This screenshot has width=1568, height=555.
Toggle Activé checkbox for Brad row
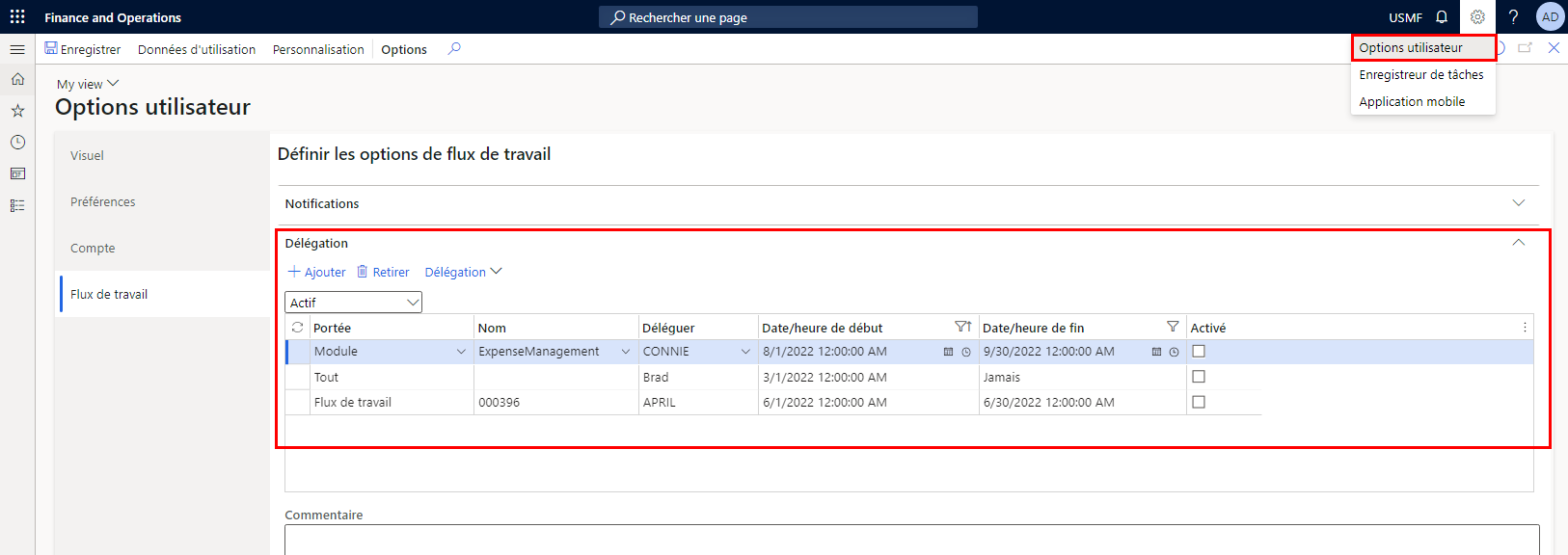pos(1199,377)
